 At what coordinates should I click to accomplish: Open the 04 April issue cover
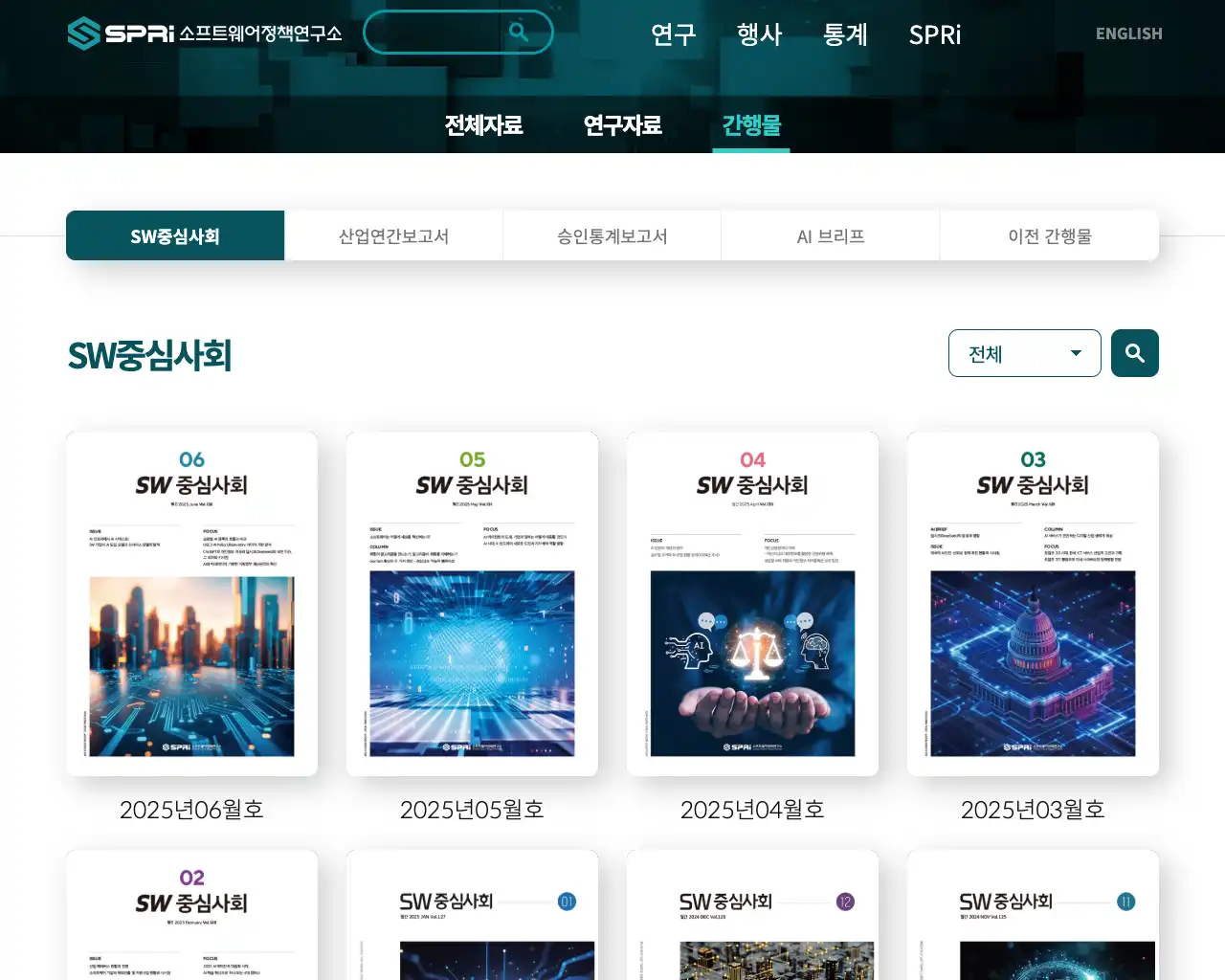752,604
